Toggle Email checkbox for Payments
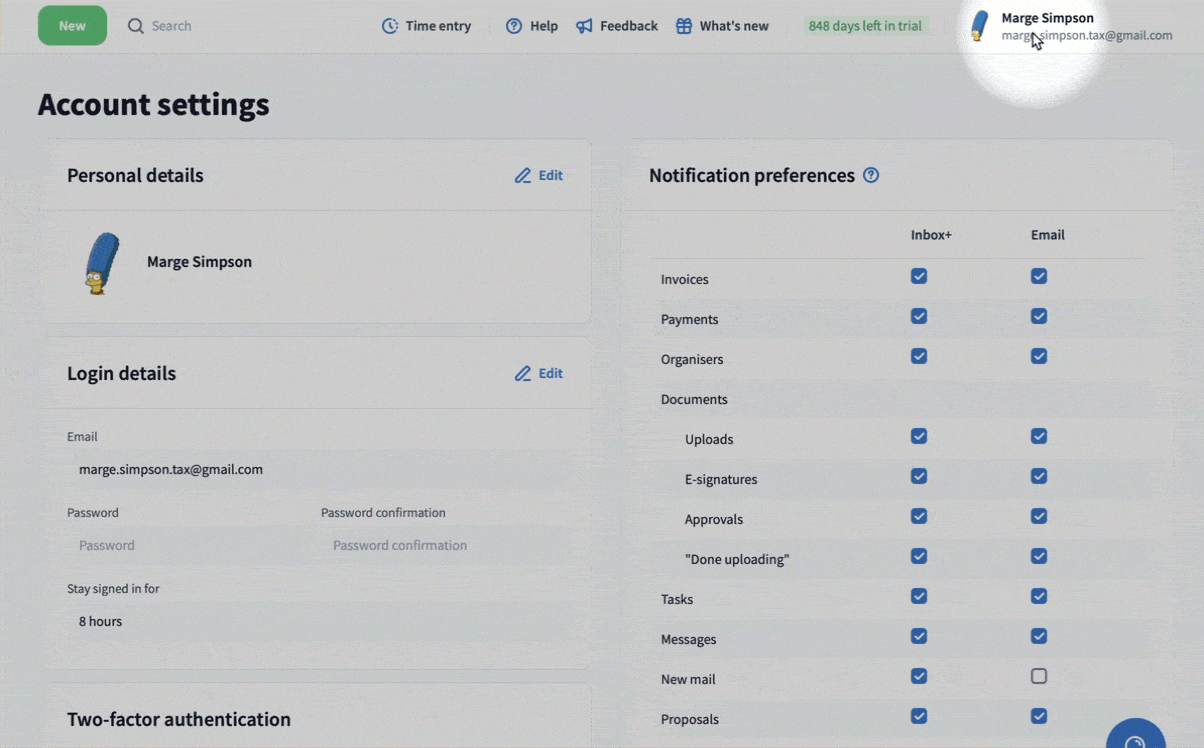1204x748 pixels. pos(1039,317)
